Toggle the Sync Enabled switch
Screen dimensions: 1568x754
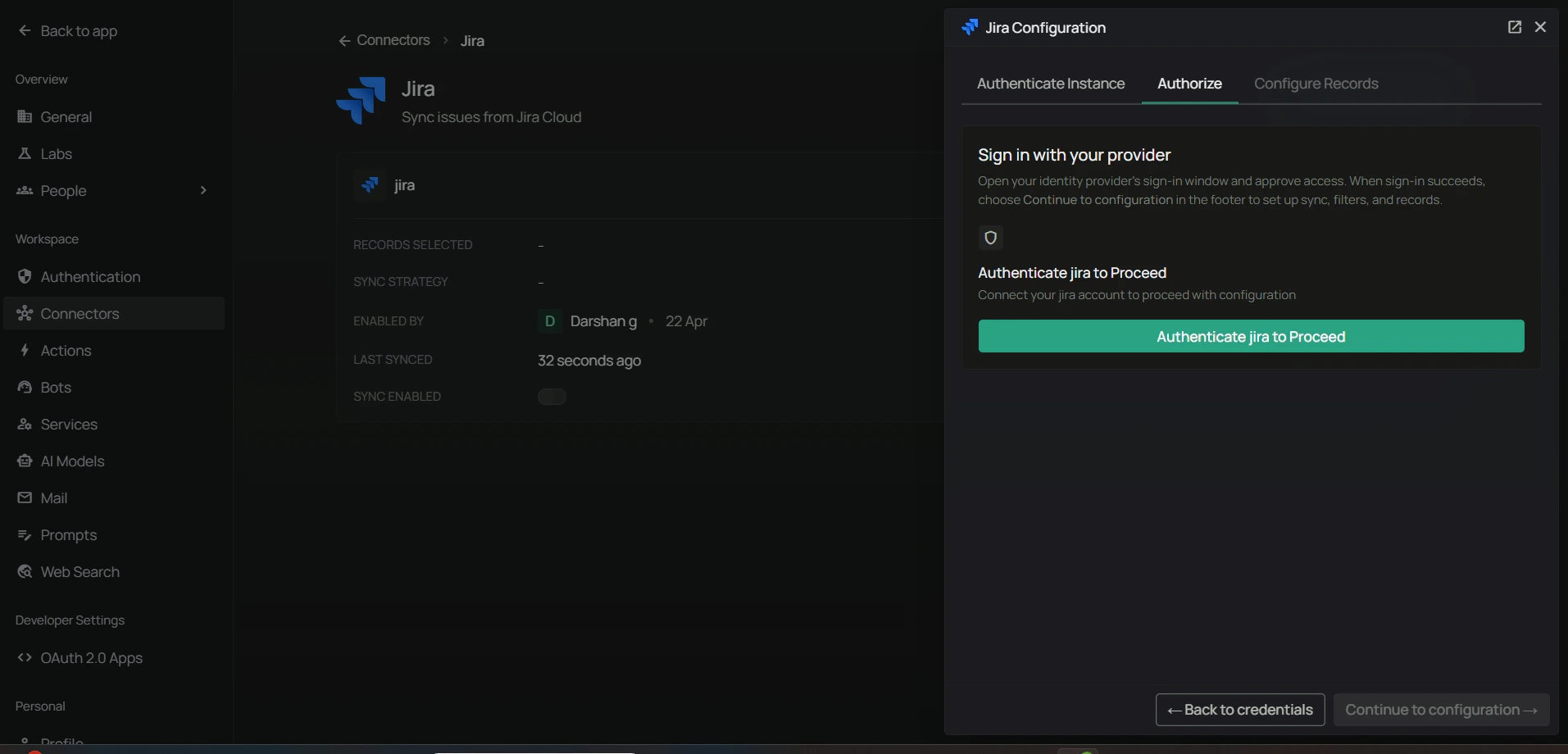point(552,397)
